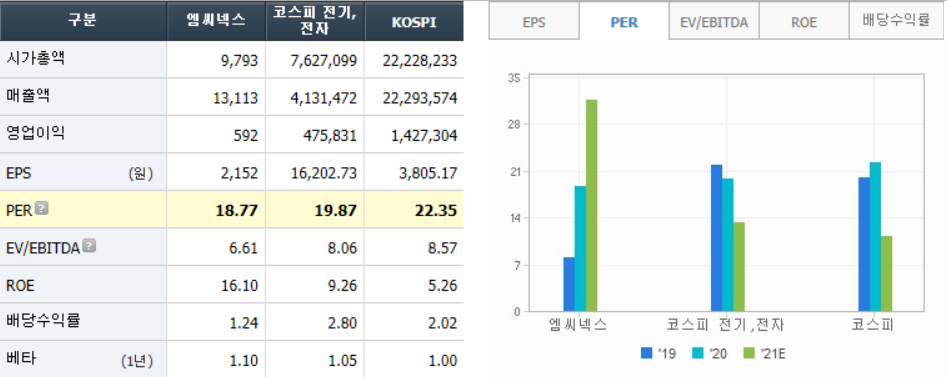The image size is (947, 377).
Task: Click the value 1,427,304
Action: (424, 136)
